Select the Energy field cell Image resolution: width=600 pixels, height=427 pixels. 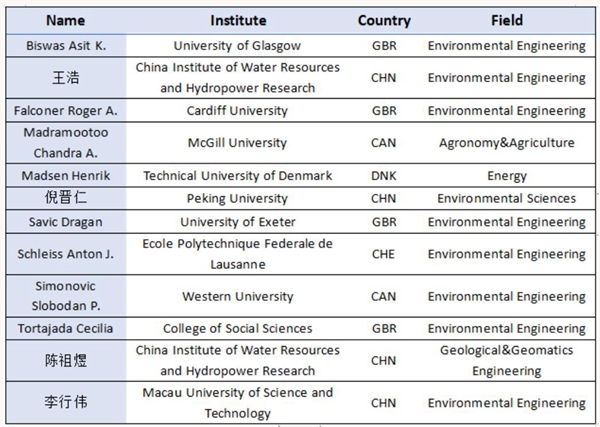click(x=506, y=175)
